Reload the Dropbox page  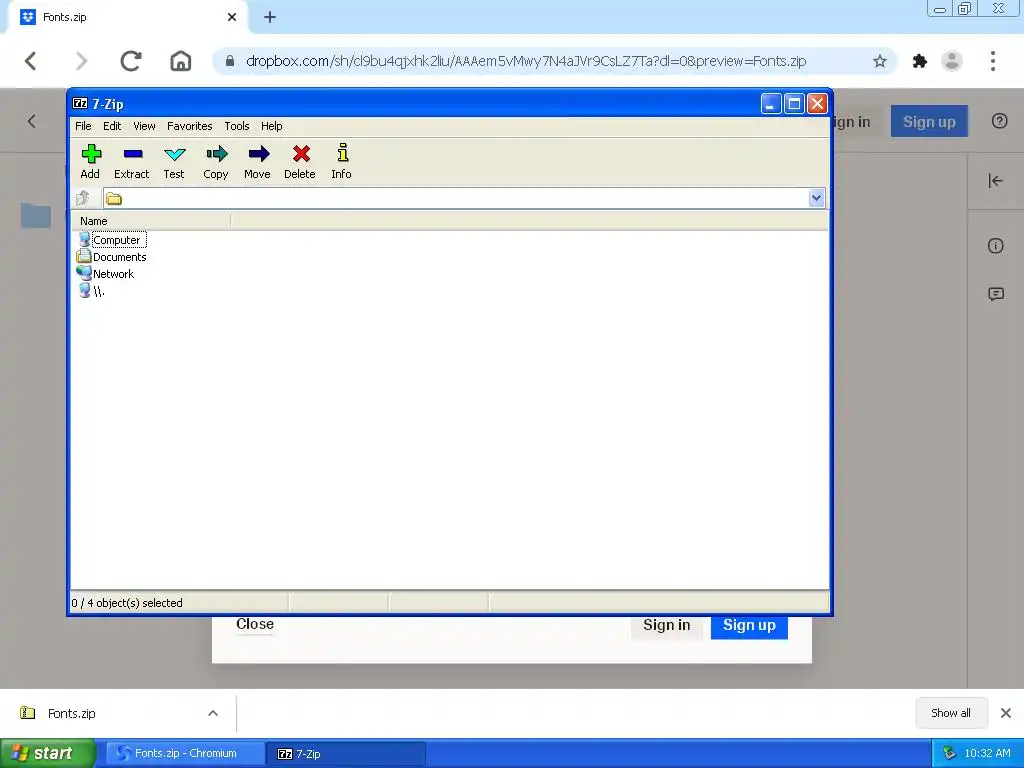(131, 61)
